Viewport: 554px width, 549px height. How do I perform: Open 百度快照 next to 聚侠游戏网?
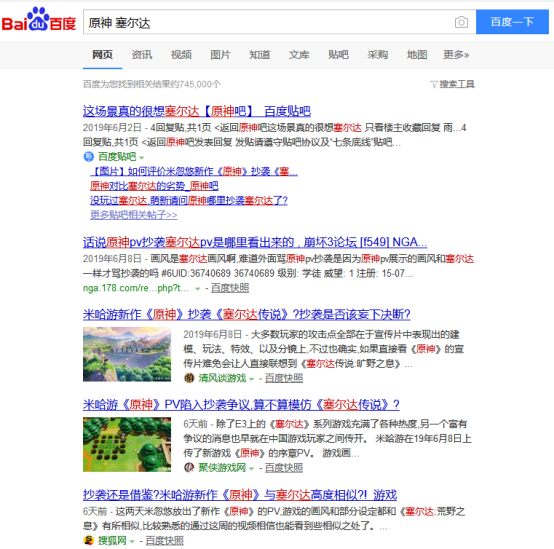pos(284,468)
